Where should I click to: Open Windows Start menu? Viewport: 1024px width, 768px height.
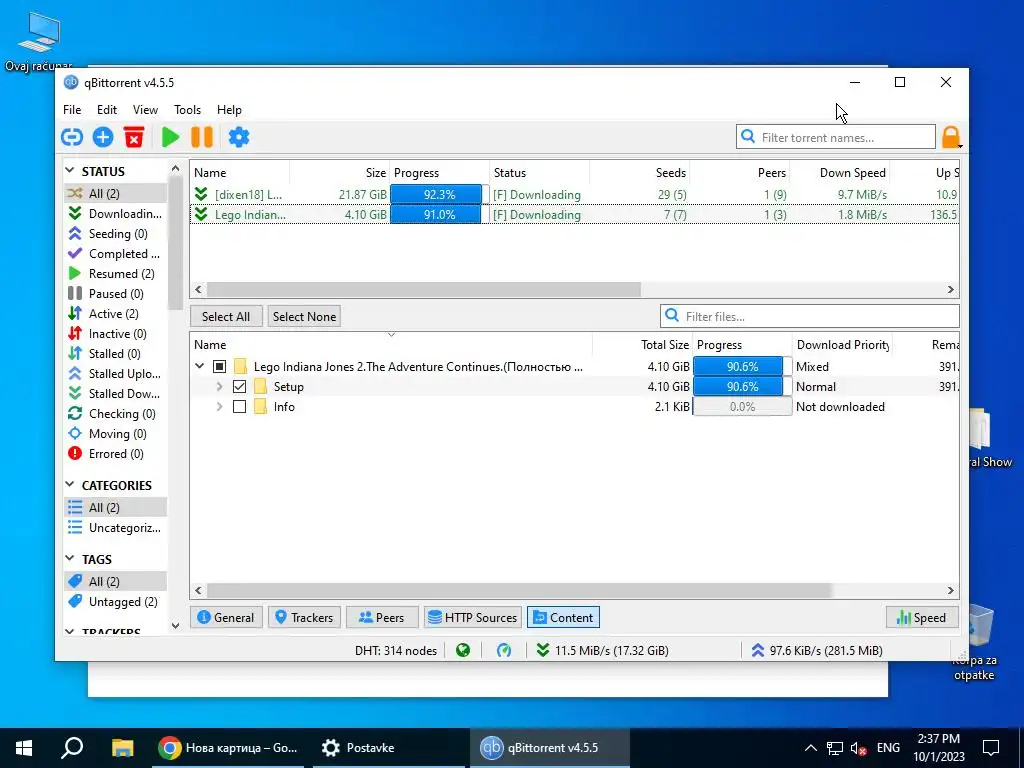[24, 748]
